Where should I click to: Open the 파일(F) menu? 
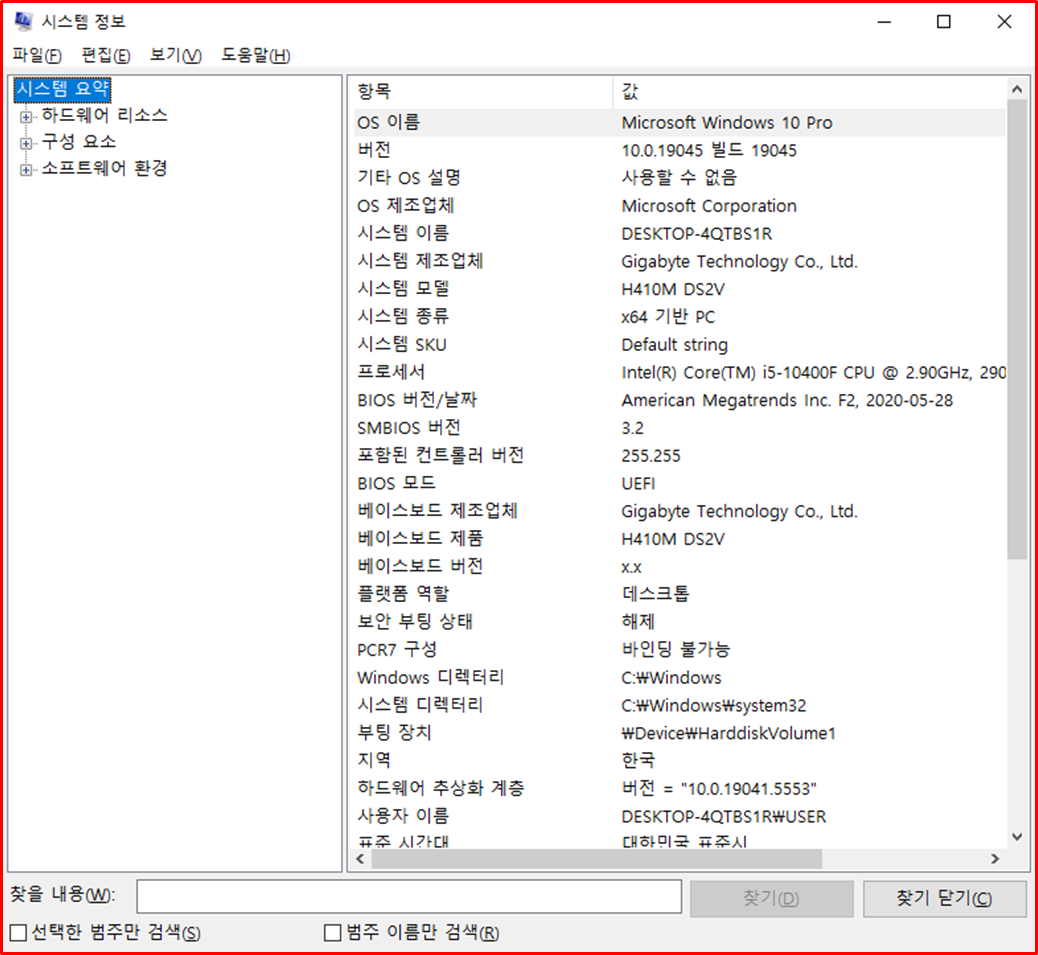pos(37,55)
